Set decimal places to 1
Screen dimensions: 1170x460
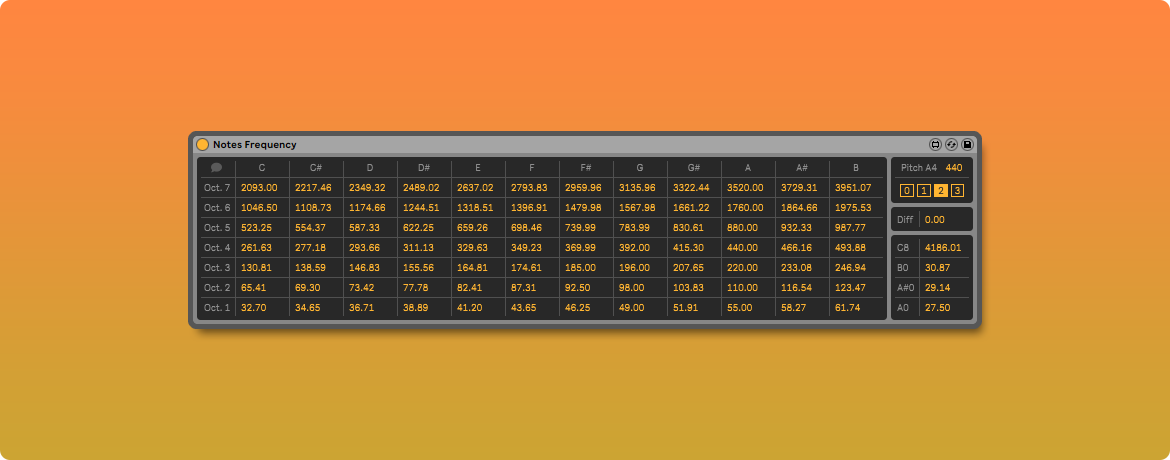click(x=924, y=191)
